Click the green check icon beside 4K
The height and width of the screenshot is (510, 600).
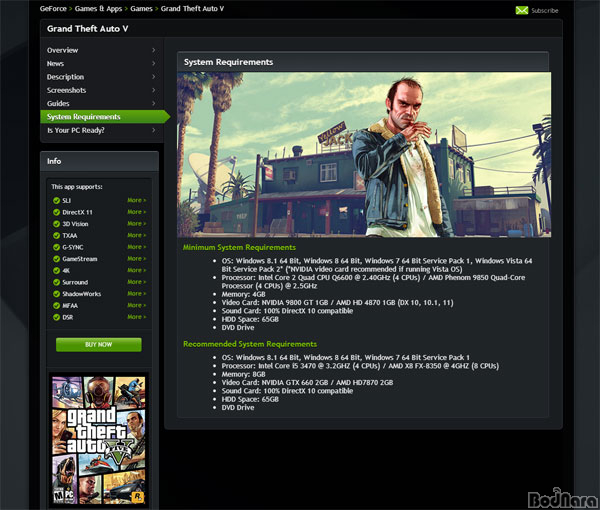[56, 270]
